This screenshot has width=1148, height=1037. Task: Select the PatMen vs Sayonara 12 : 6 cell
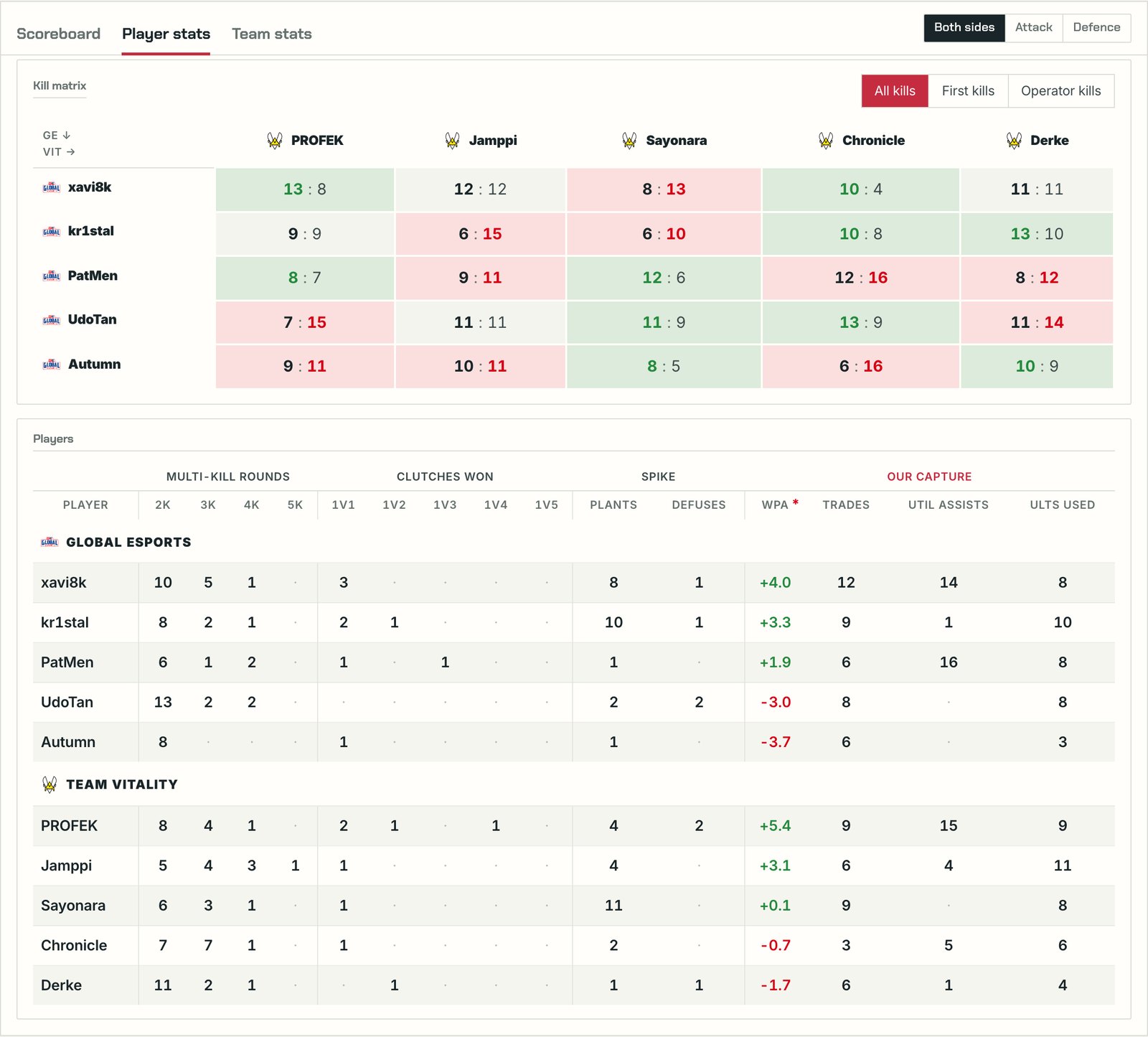(664, 278)
